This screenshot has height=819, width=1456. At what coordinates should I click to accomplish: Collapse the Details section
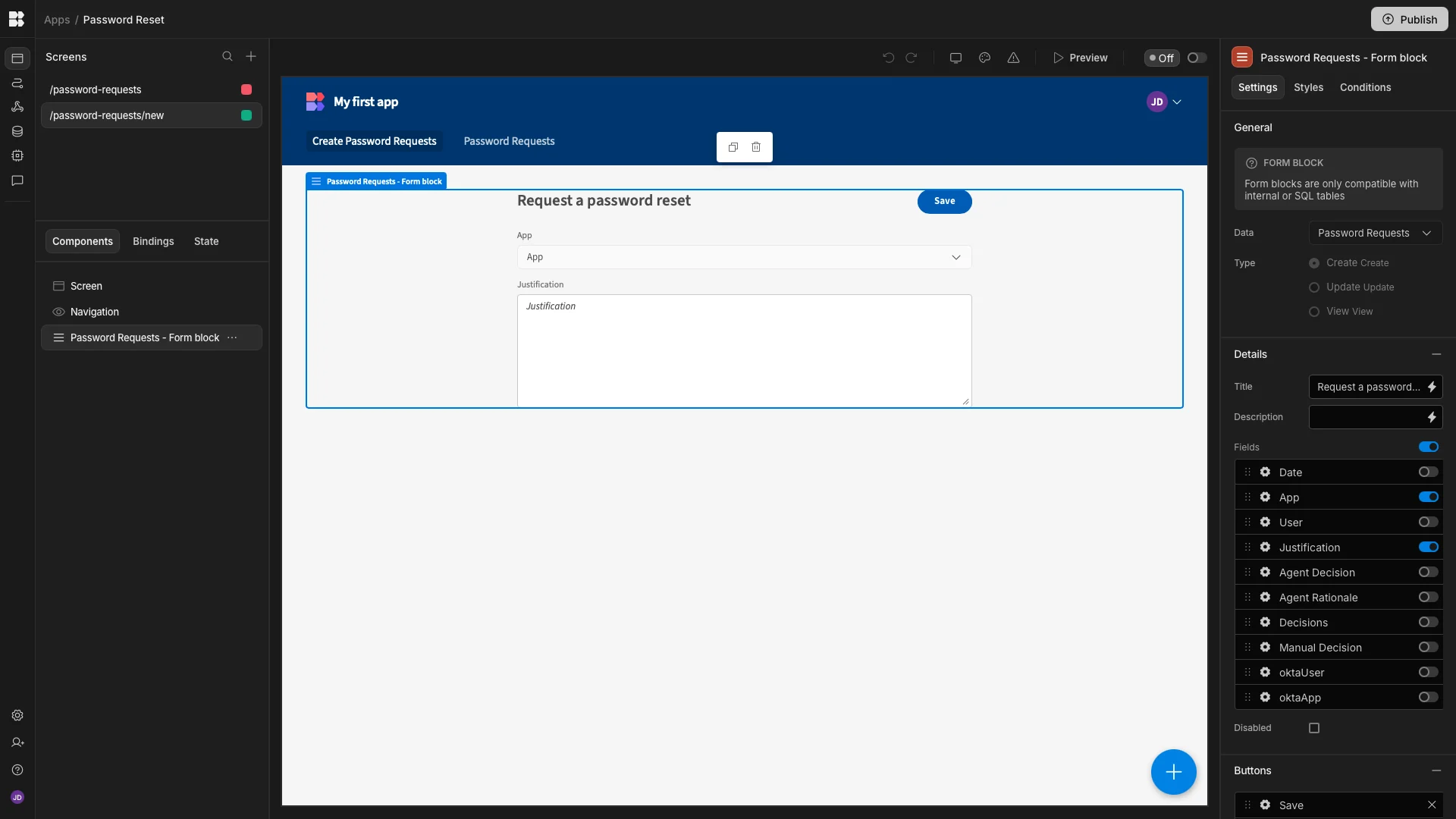(x=1437, y=354)
